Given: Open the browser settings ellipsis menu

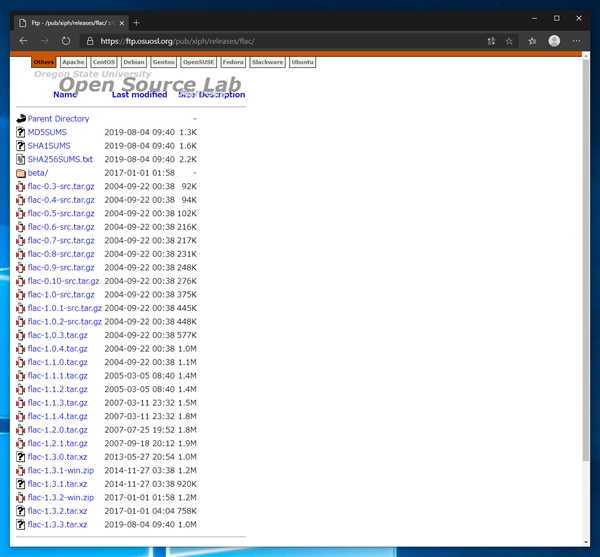Looking at the screenshot, I should [x=576, y=41].
